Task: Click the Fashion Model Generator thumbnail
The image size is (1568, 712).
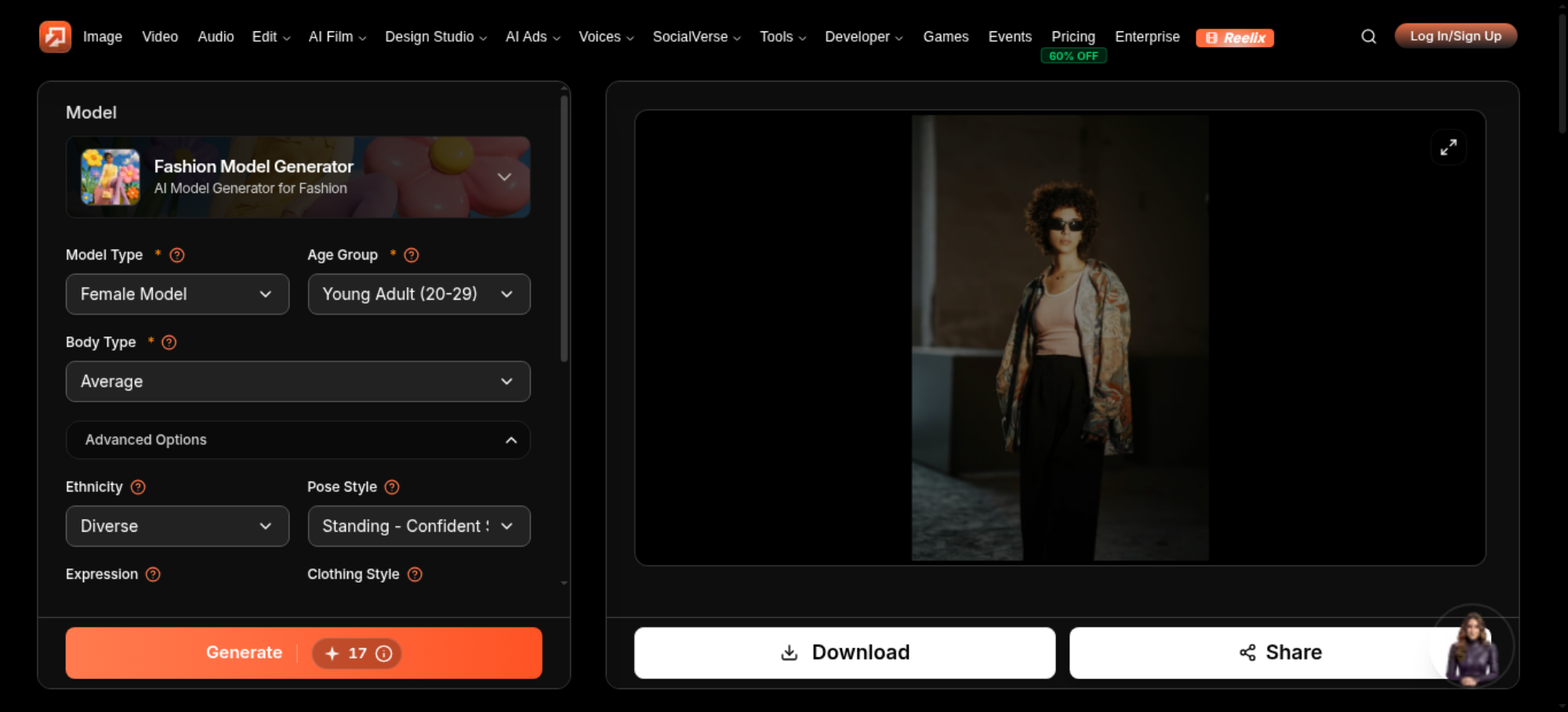Action: point(111,177)
